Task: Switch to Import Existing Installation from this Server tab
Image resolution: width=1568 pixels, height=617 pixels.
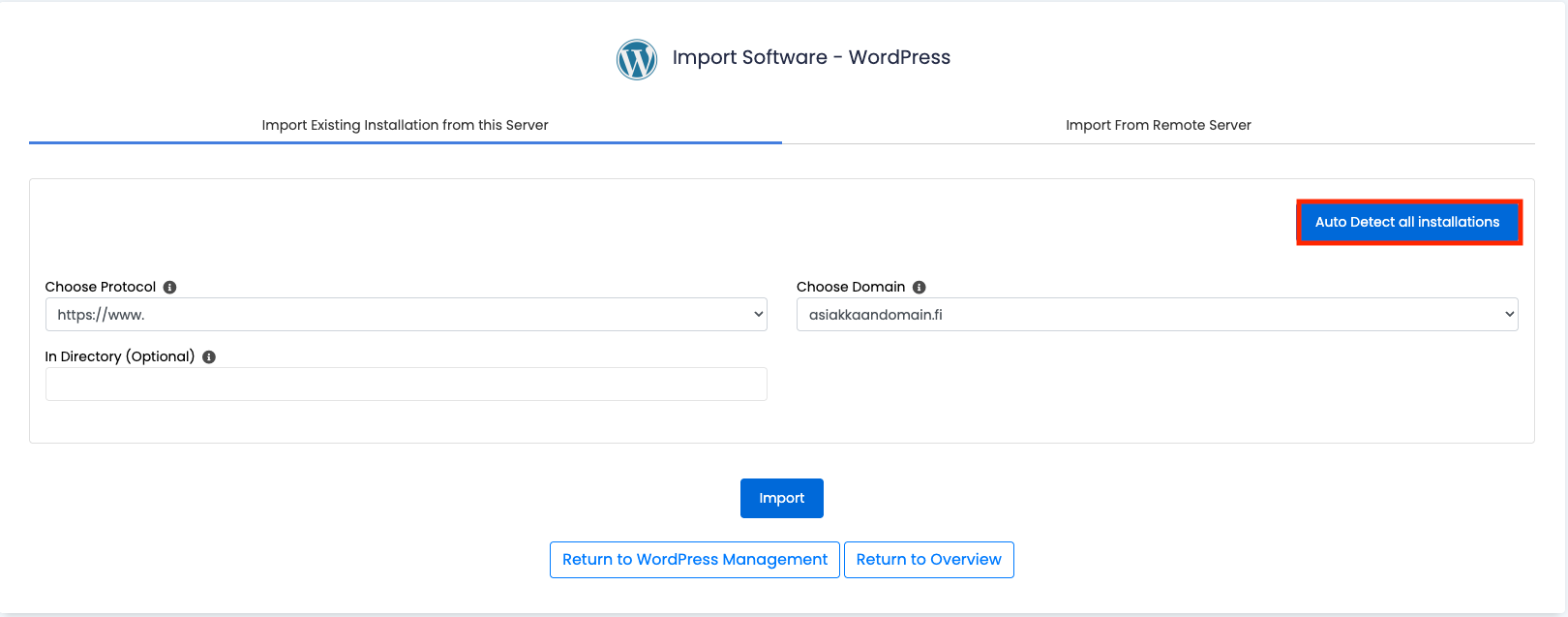Action: [406, 125]
